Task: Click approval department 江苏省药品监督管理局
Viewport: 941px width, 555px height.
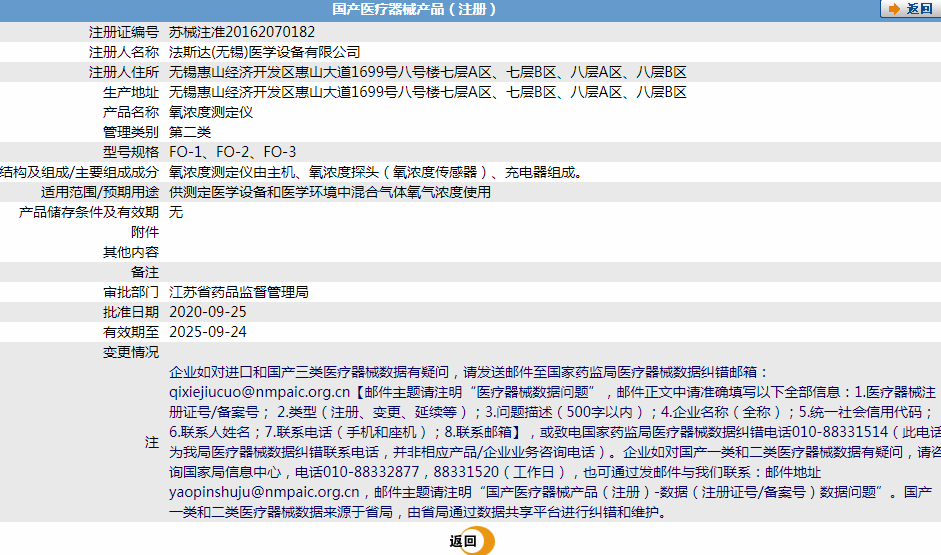Action: point(239,292)
